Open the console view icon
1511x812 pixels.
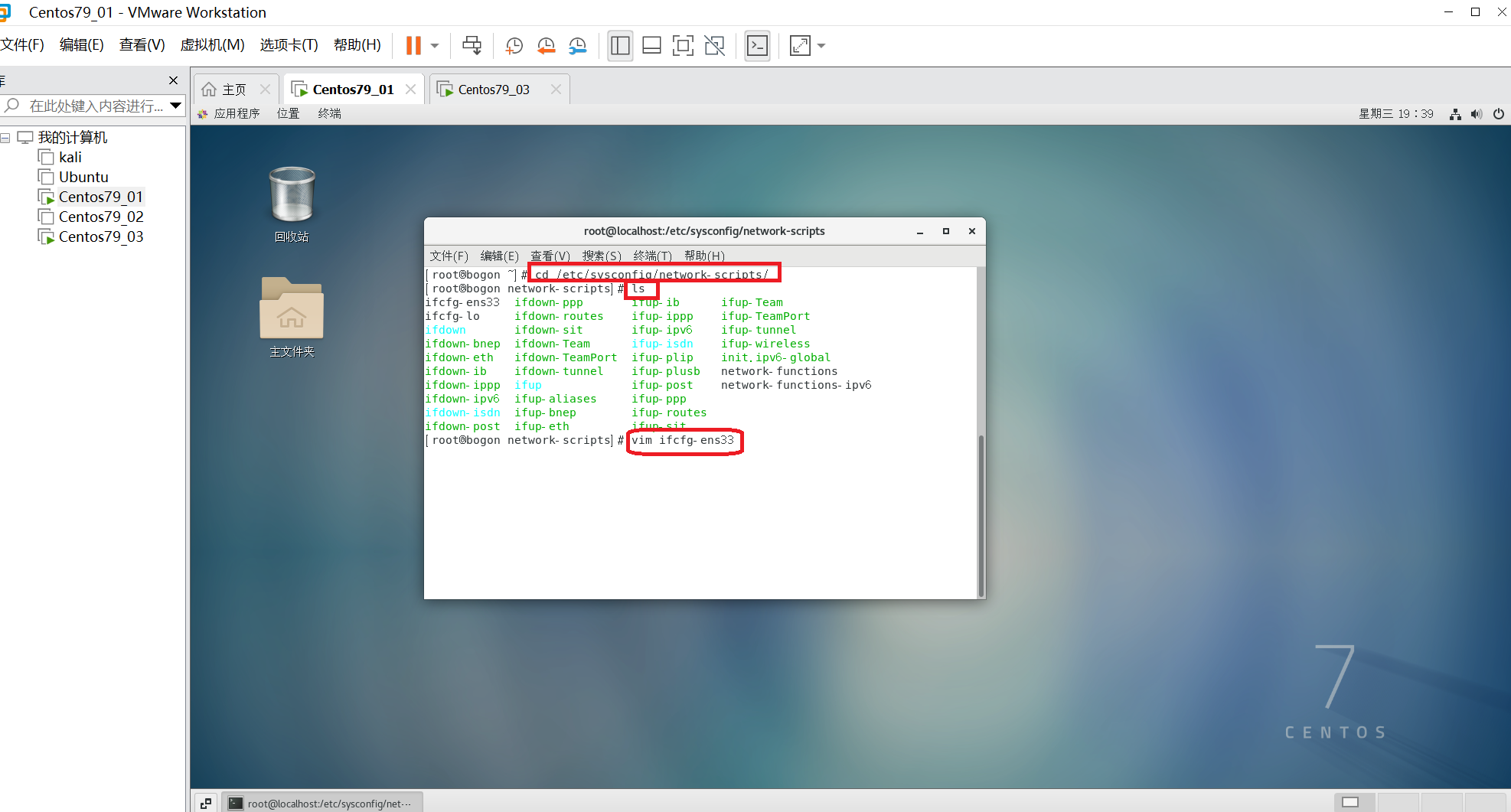(757, 46)
